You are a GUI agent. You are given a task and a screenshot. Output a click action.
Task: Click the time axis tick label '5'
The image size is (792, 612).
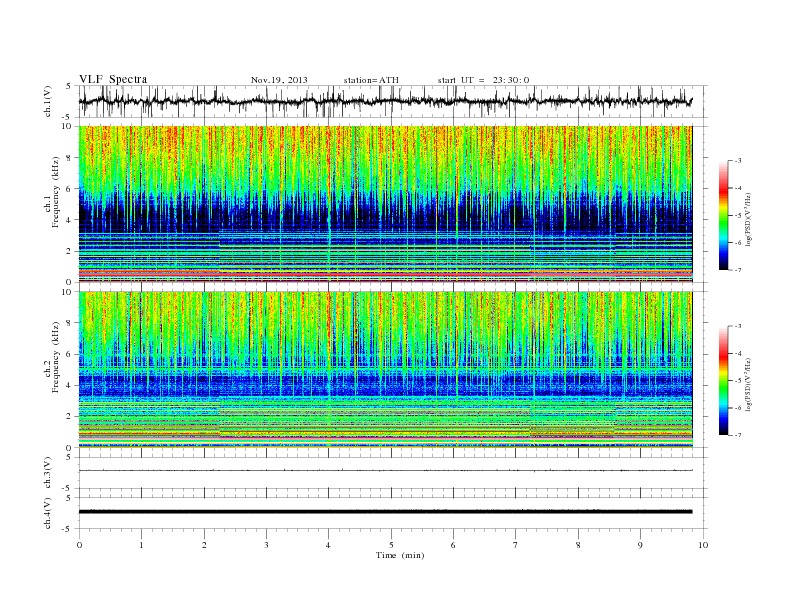click(x=391, y=545)
